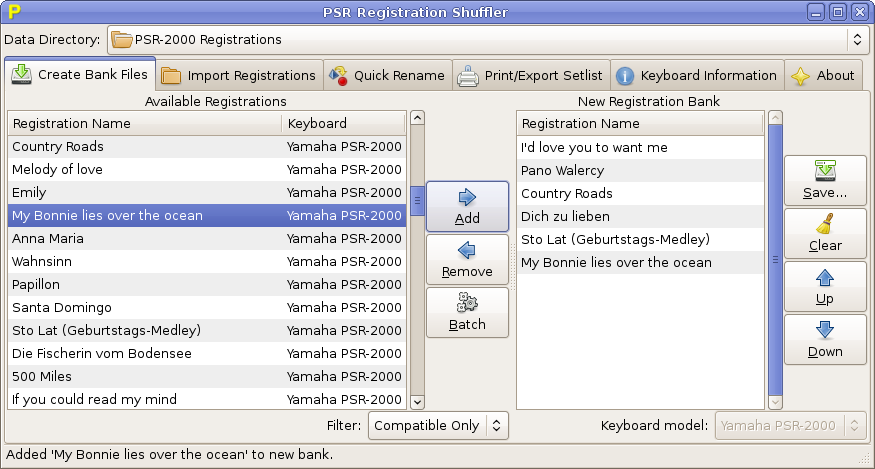Open the Compatible Only filter dropdown
The image size is (875, 469).
[x=439, y=425]
